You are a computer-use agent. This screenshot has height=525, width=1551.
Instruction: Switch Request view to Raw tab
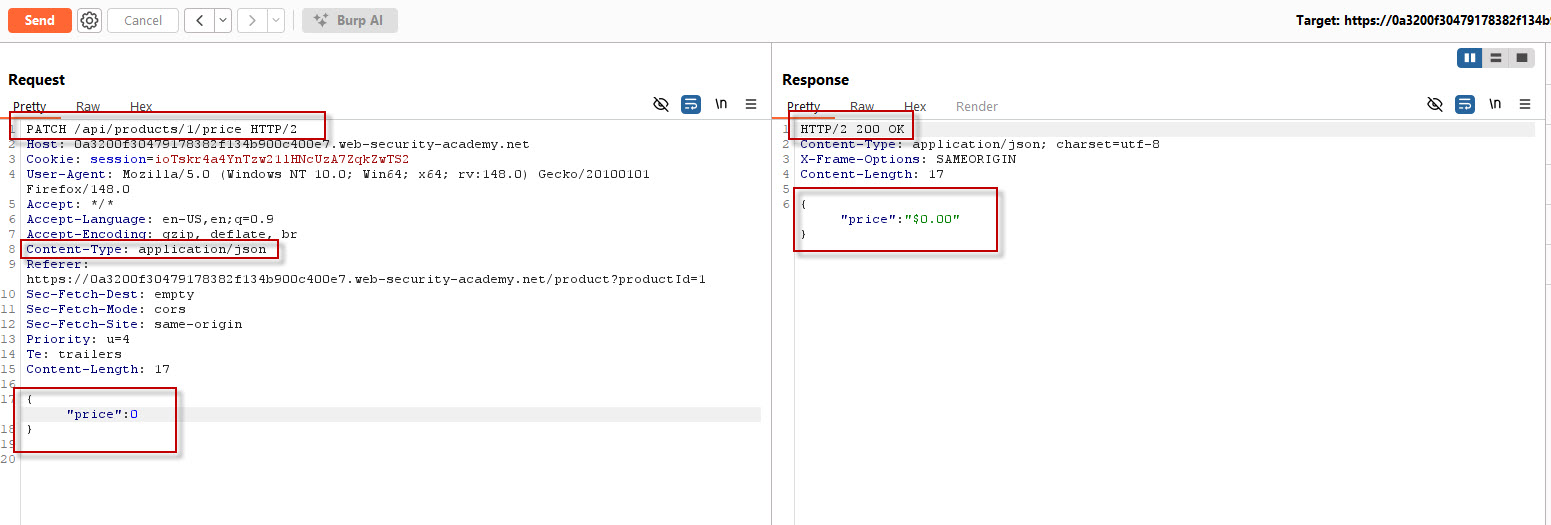click(x=88, y=107)
